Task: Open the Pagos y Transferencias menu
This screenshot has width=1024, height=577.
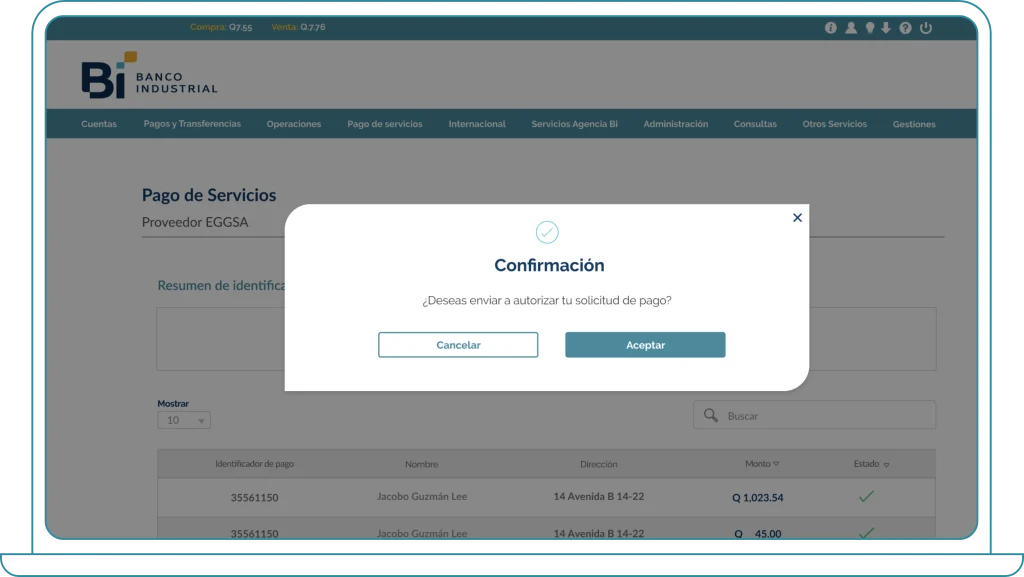Action: [192, 124]
